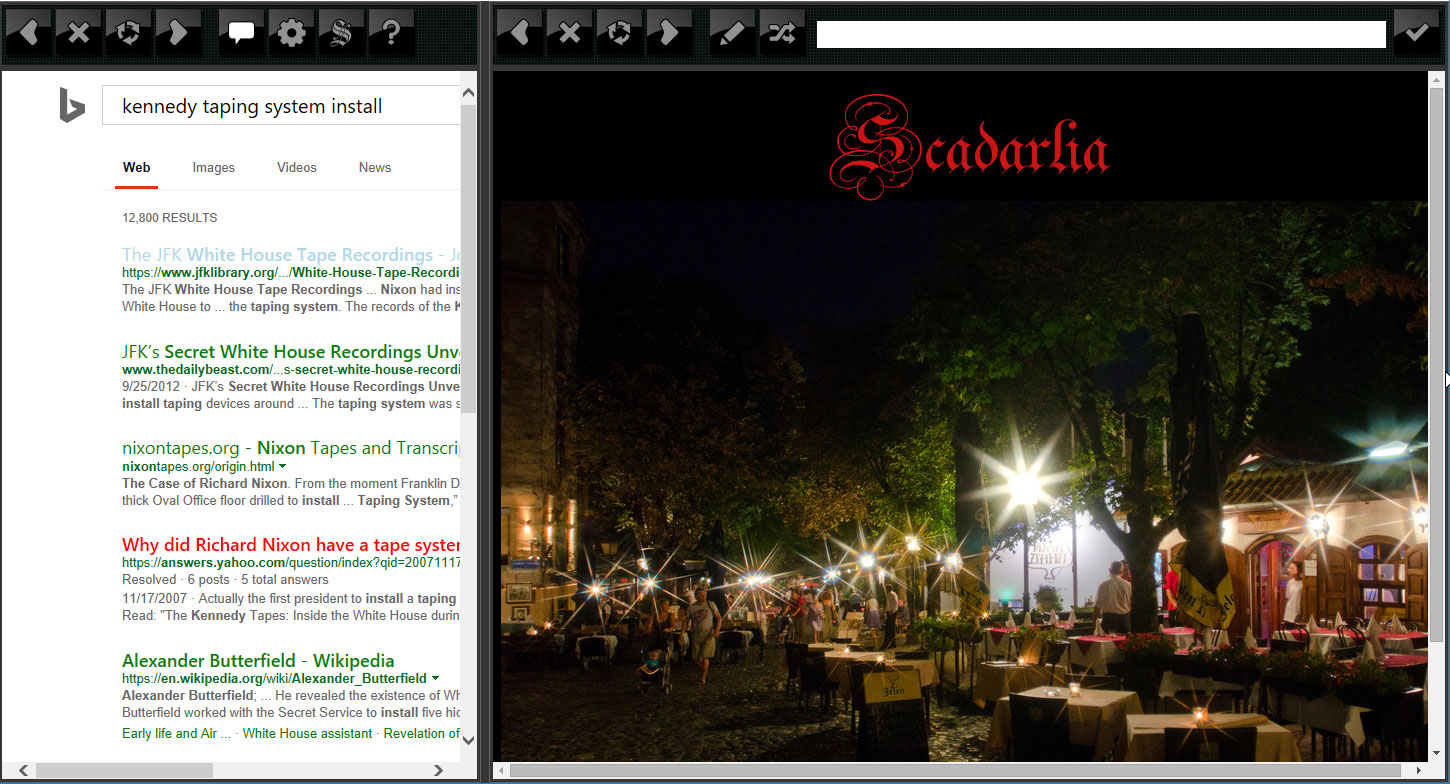Viewport: 1450px width, 784px height.
Task: Stop loading in the right Scadarlia pane
Action: click(570, 33)
